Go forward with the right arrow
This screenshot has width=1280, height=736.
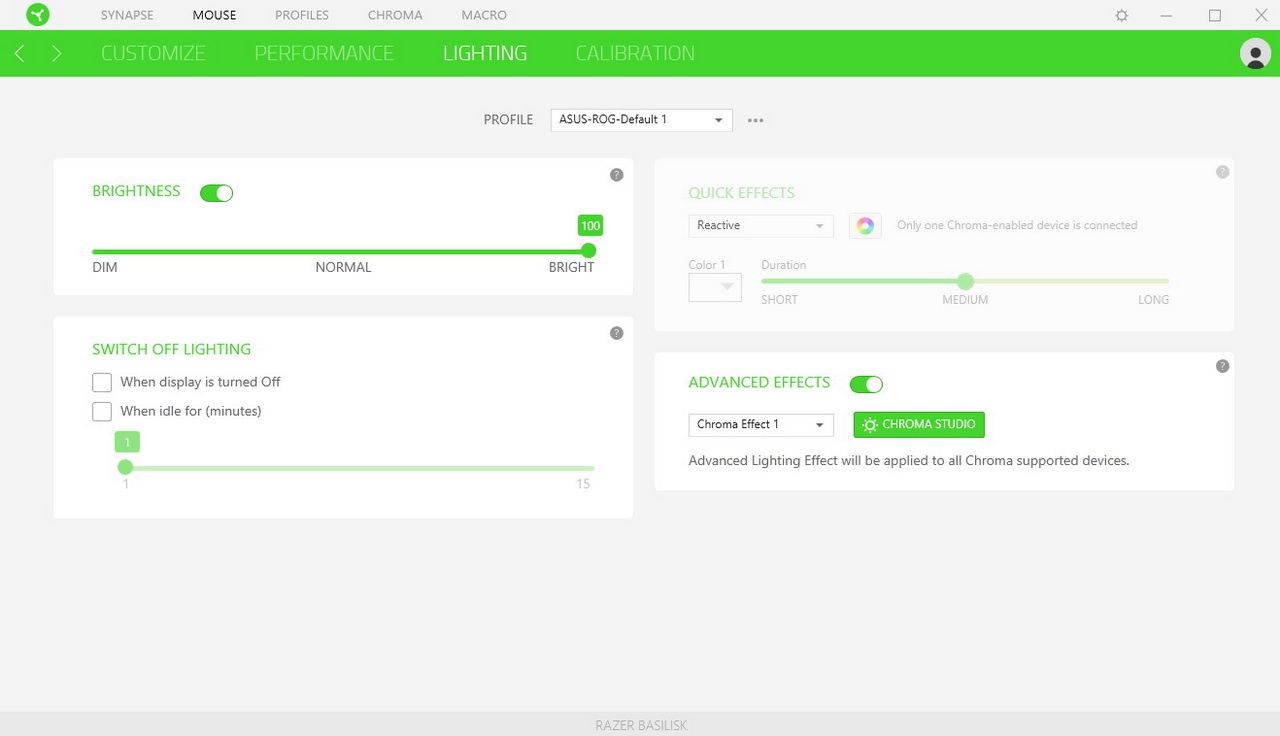pyautogui.click(x=56, y=53)
